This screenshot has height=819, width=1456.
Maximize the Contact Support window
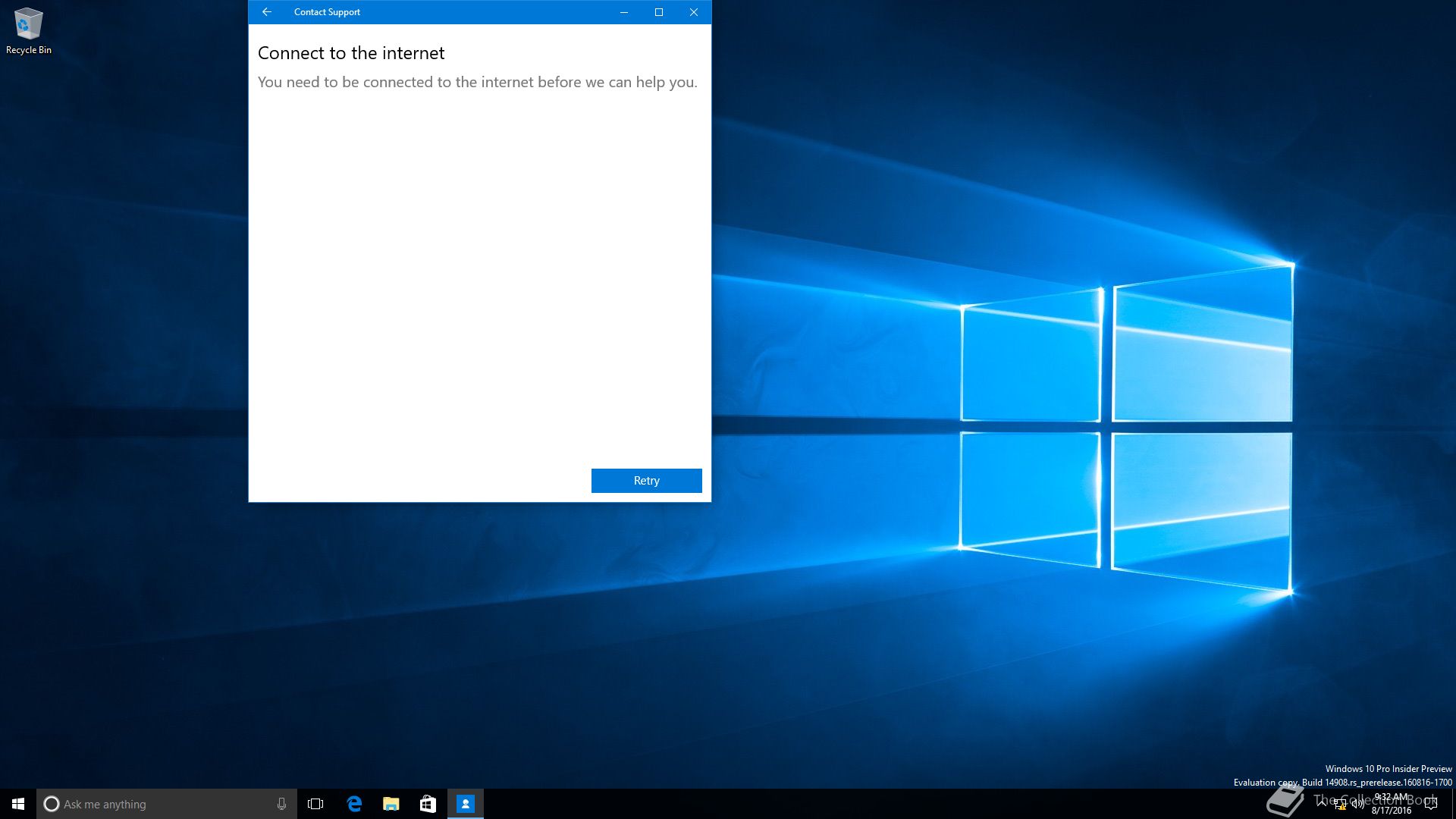tap(659, 12)
